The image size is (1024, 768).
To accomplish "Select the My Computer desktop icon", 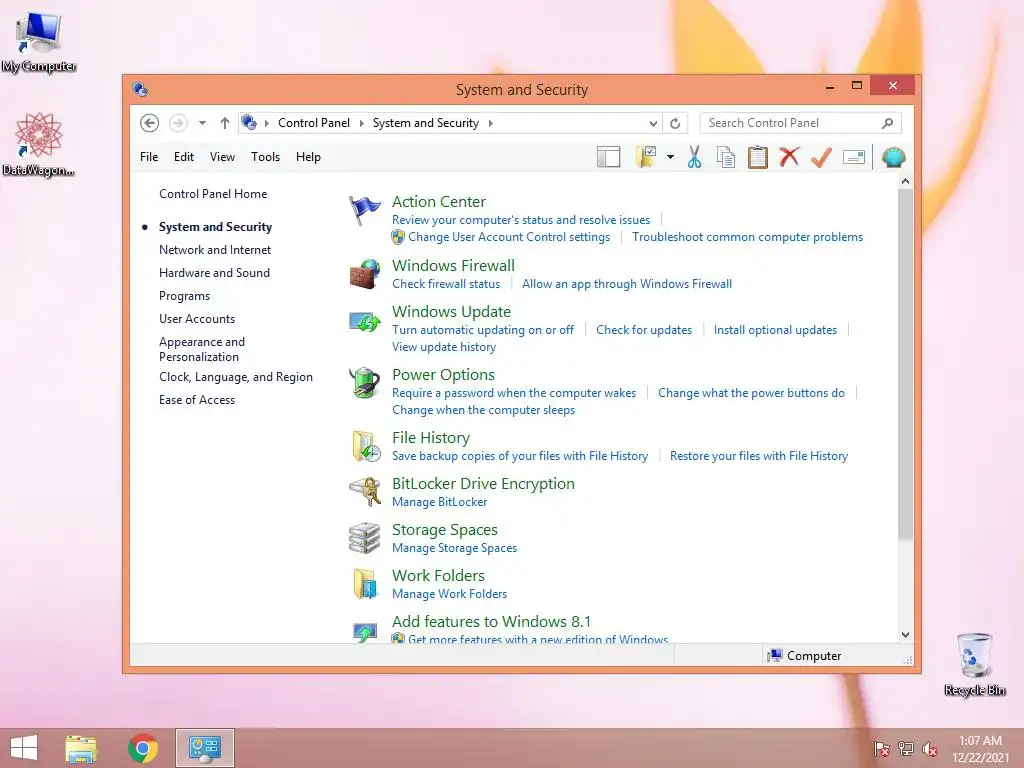I will point(39,41).
